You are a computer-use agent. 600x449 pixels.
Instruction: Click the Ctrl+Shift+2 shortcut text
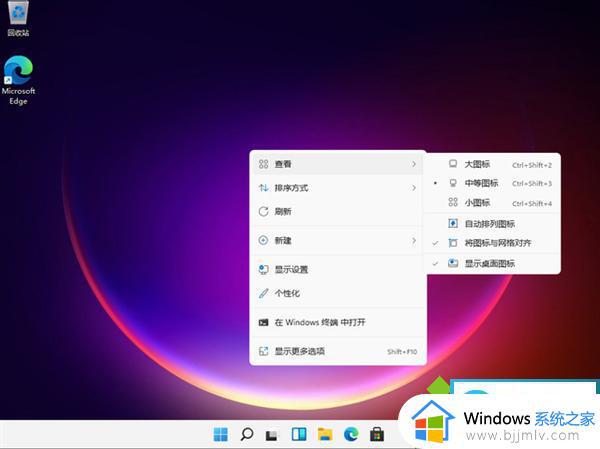tap(532, 165)
